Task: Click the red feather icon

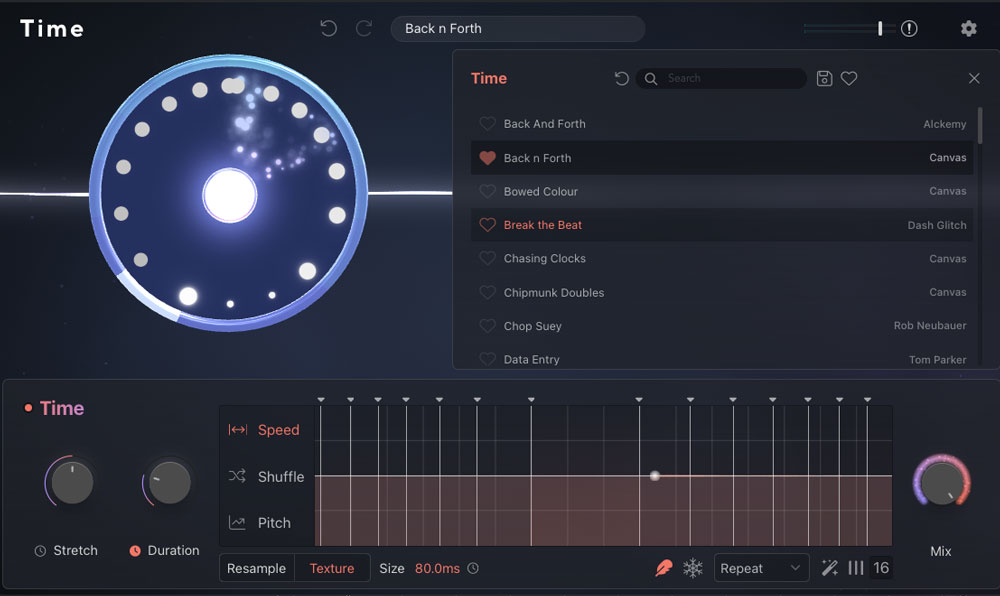Action: (x=663, y=568)
